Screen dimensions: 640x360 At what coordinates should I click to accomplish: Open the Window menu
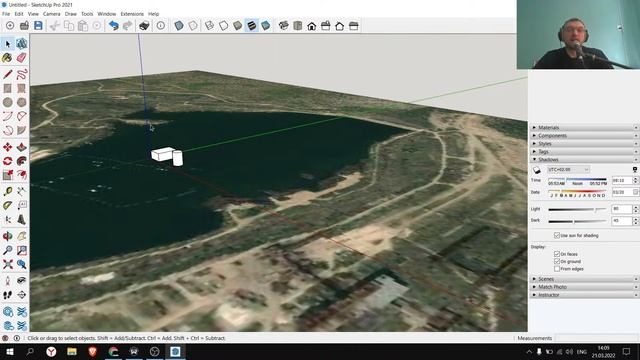click(x=107, y=14)
